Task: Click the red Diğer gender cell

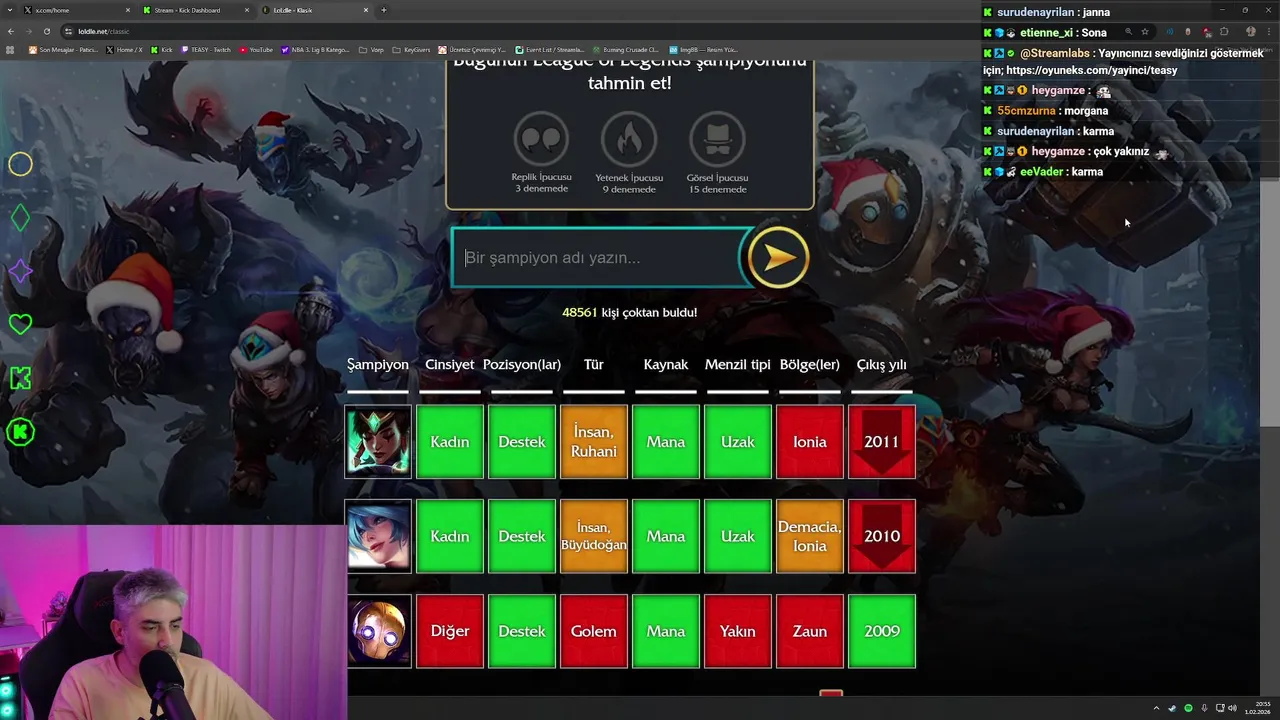Action: 449,631
